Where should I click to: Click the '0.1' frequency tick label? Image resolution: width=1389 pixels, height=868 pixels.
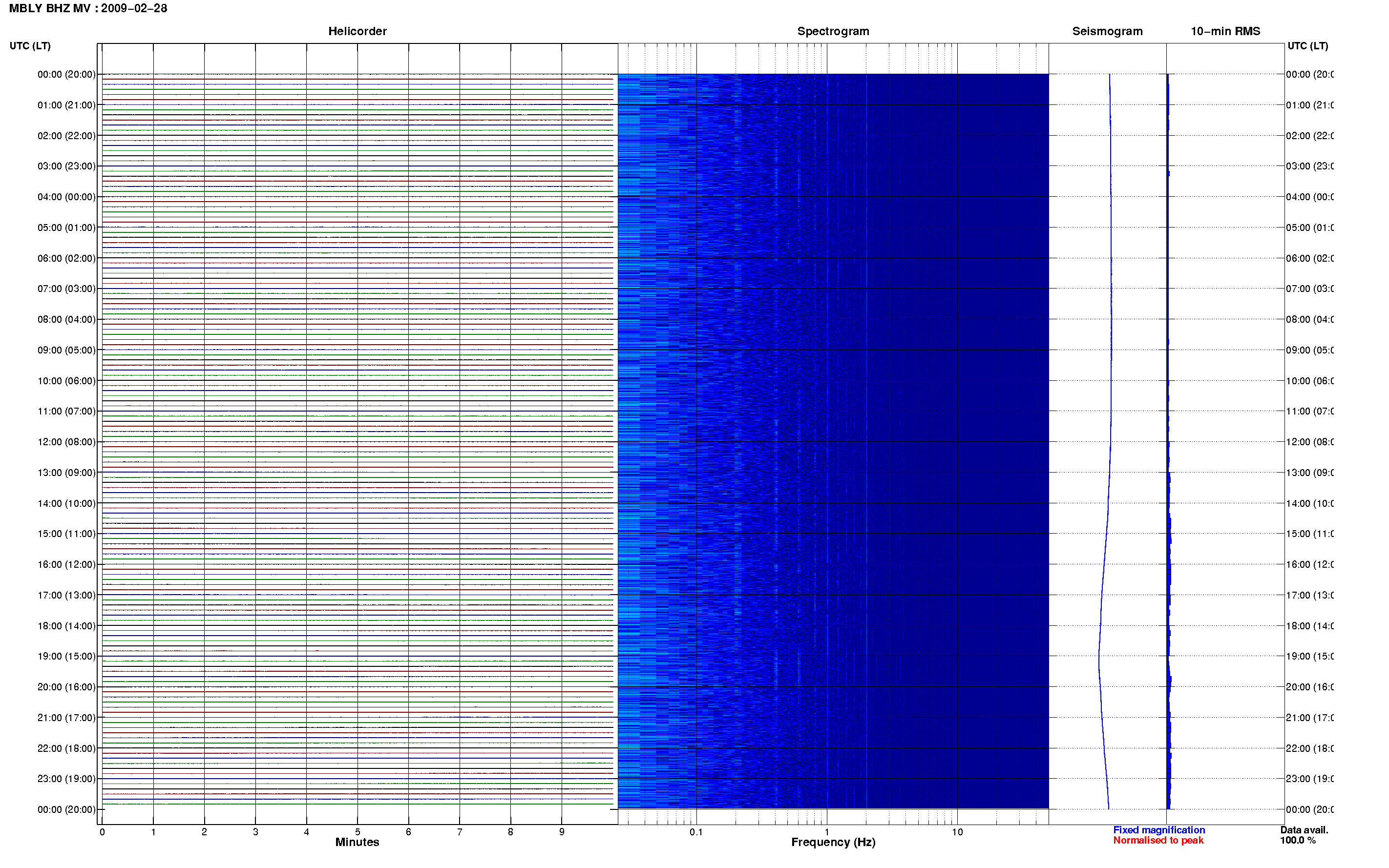(x=696, y=832)
